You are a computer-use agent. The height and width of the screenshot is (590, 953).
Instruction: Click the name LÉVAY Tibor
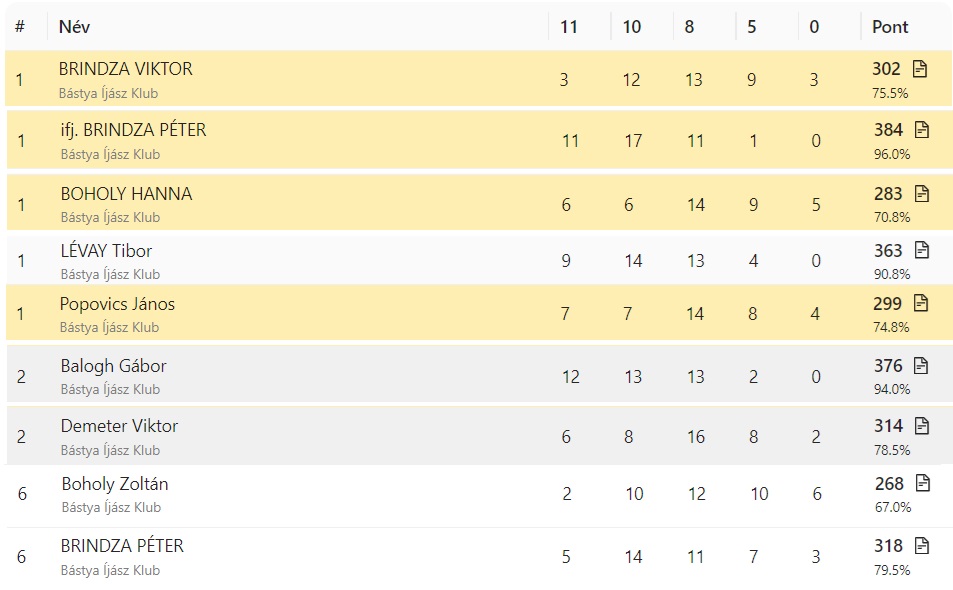[106, 251]
